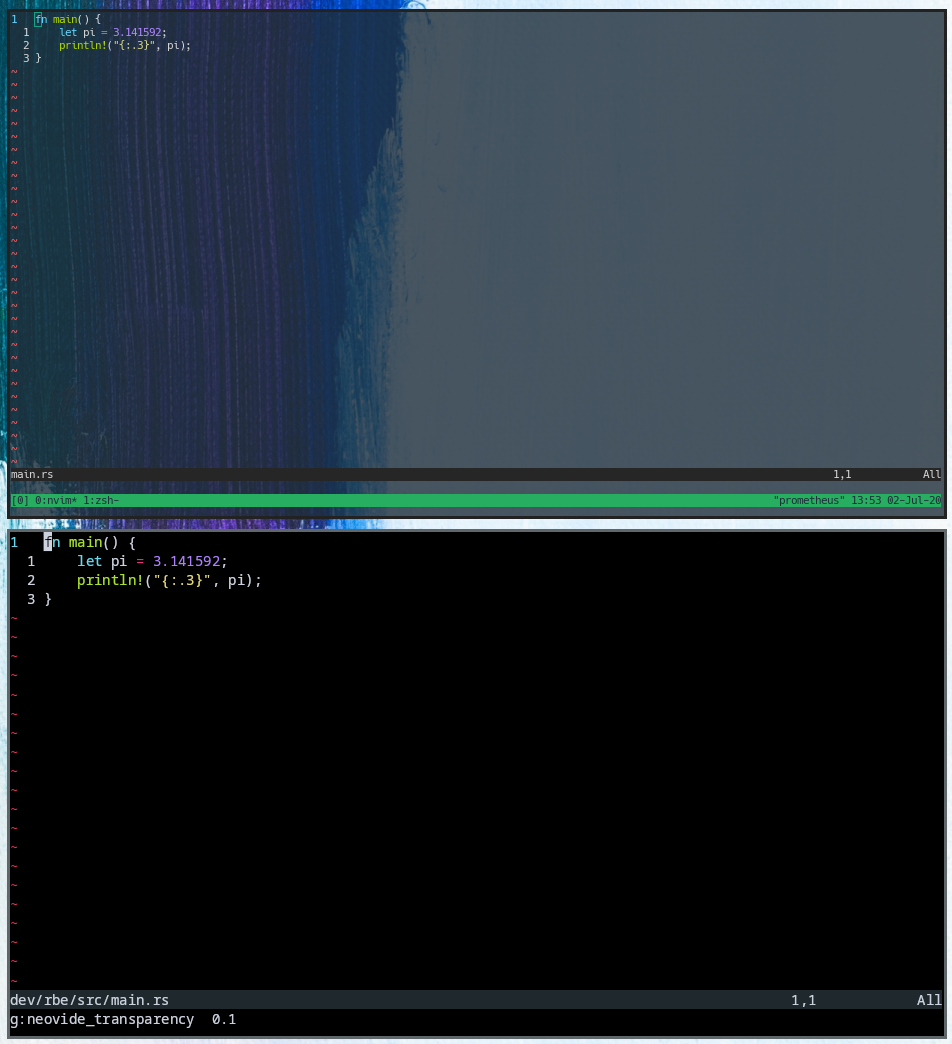Click 'let pi = 3.141592;' in the Neovide window
The image size is (952, 1044).
[152, 561]
